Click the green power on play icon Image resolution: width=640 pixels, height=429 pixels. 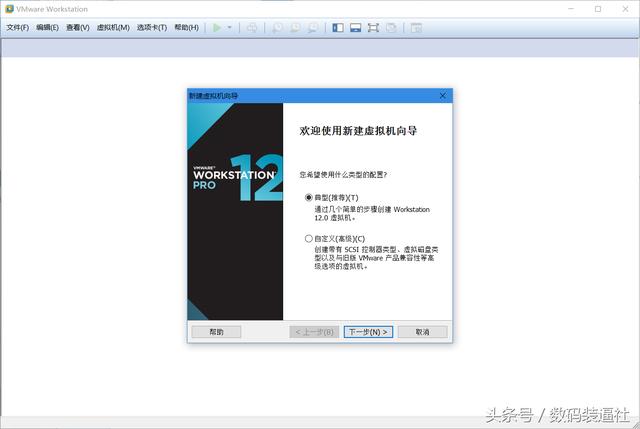click(217, 27)
